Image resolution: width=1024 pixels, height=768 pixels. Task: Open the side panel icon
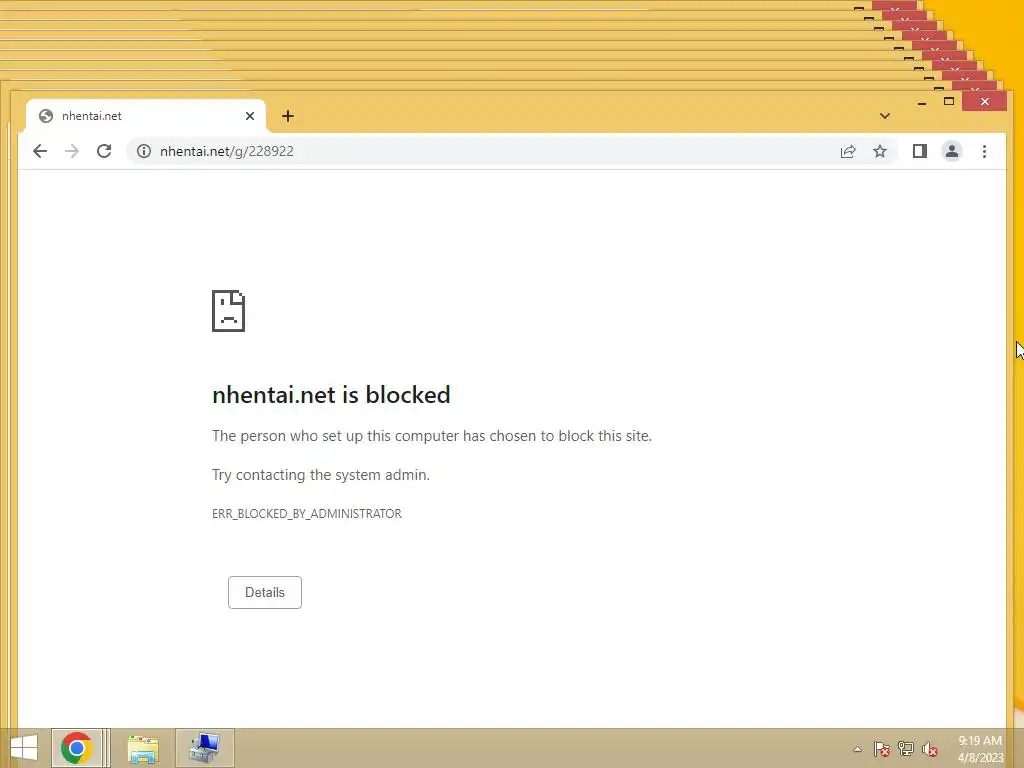[x=920, y=152]
